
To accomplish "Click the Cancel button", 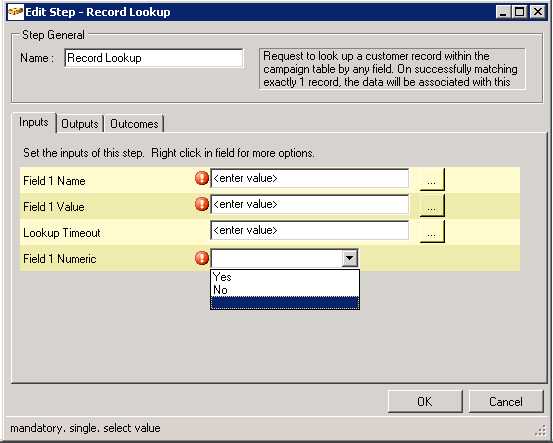I will pyautogui.click(x=506, y=401).
